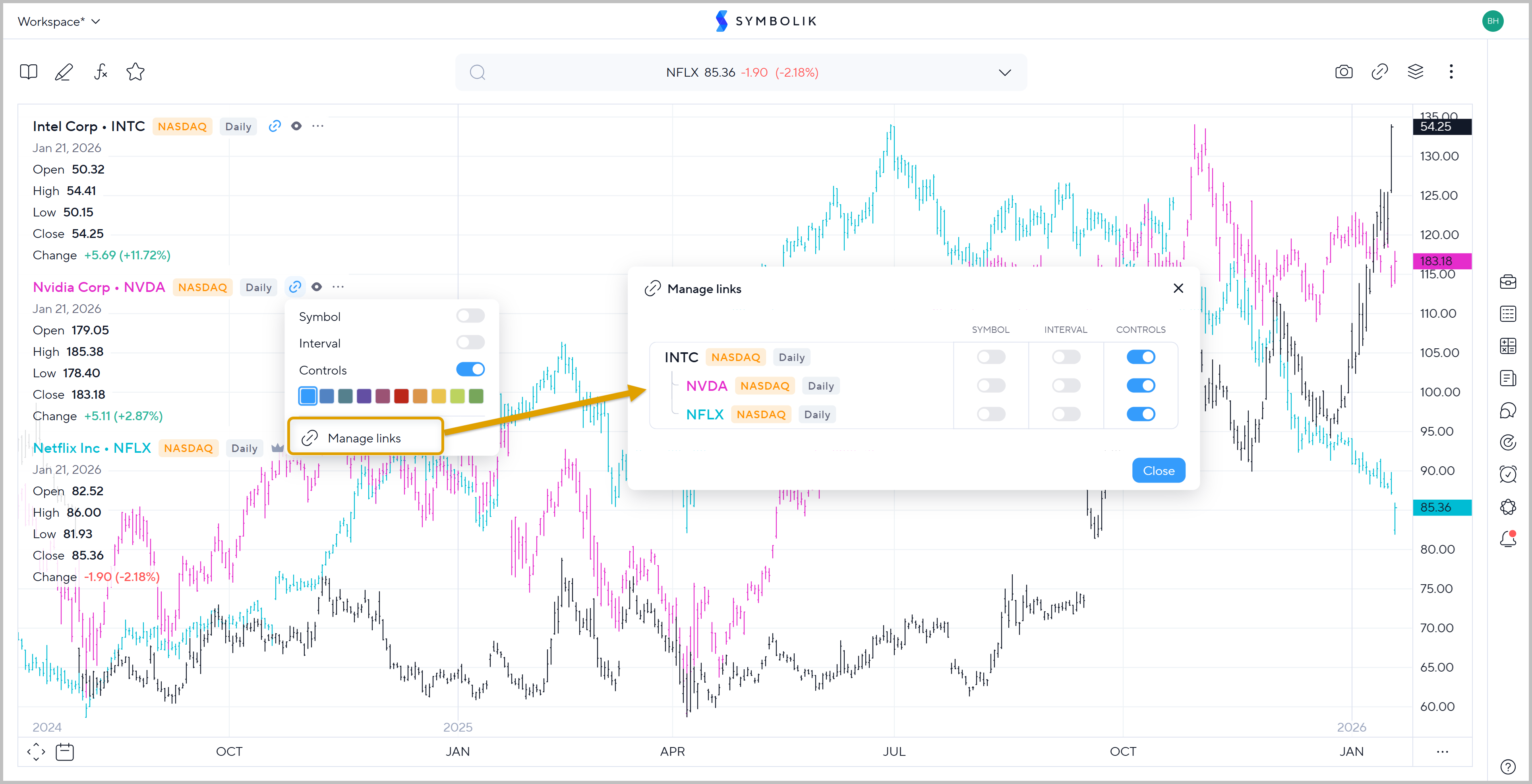Enable the Symbol link toggle in popup

(470, 316)
